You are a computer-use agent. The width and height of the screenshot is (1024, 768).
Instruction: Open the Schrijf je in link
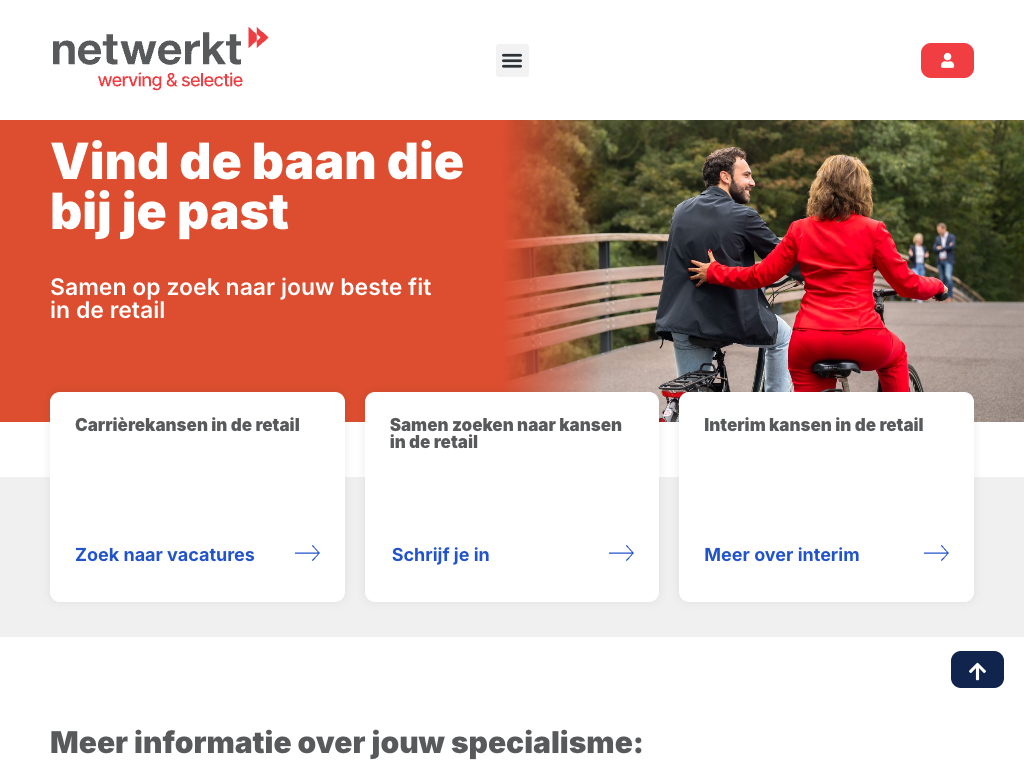coord(440,554)
